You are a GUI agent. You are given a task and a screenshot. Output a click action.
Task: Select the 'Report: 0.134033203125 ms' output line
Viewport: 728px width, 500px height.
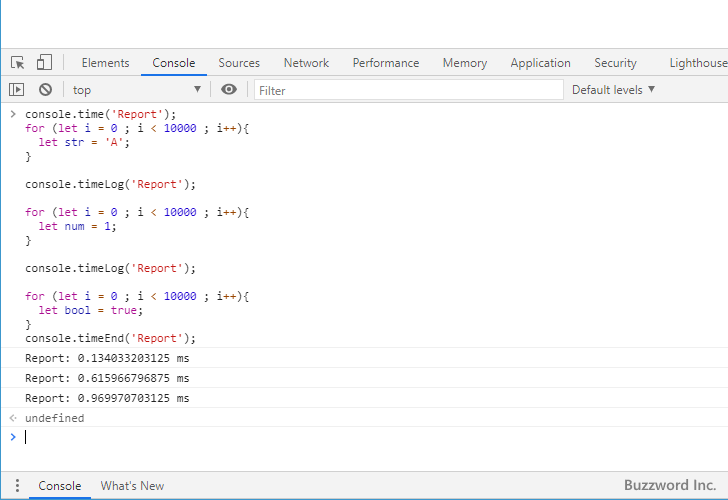(107, 358)
